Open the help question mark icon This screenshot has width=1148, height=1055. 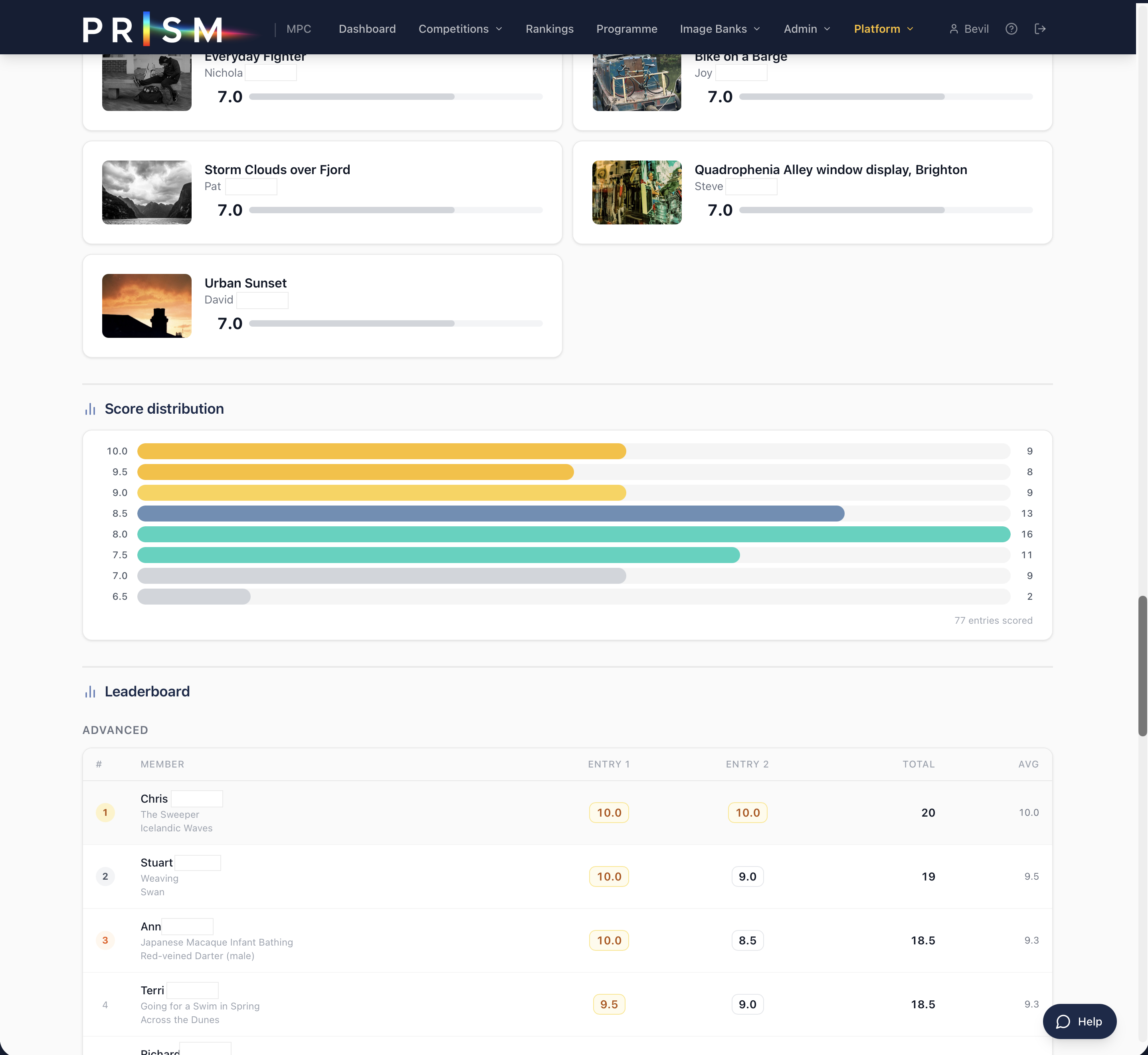click(1011, 28)
